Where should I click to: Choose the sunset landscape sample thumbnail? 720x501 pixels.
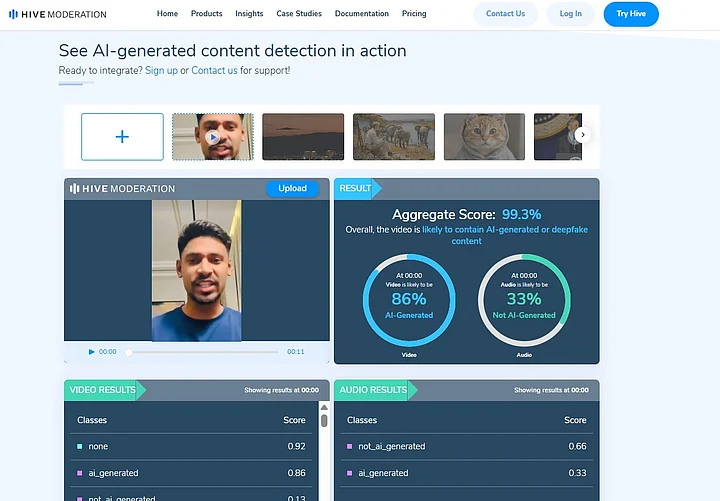pos(303,137)
